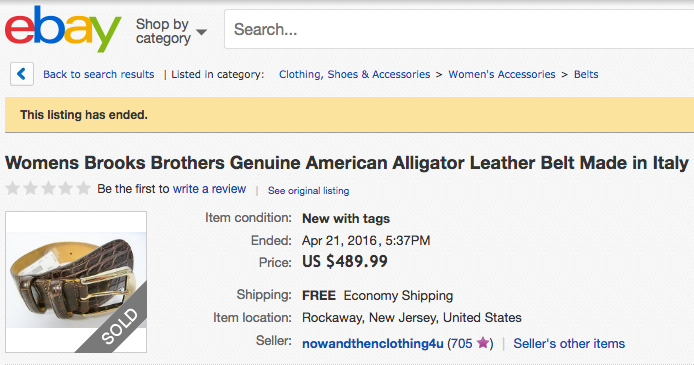Select the third rating star

click(48, 188)
